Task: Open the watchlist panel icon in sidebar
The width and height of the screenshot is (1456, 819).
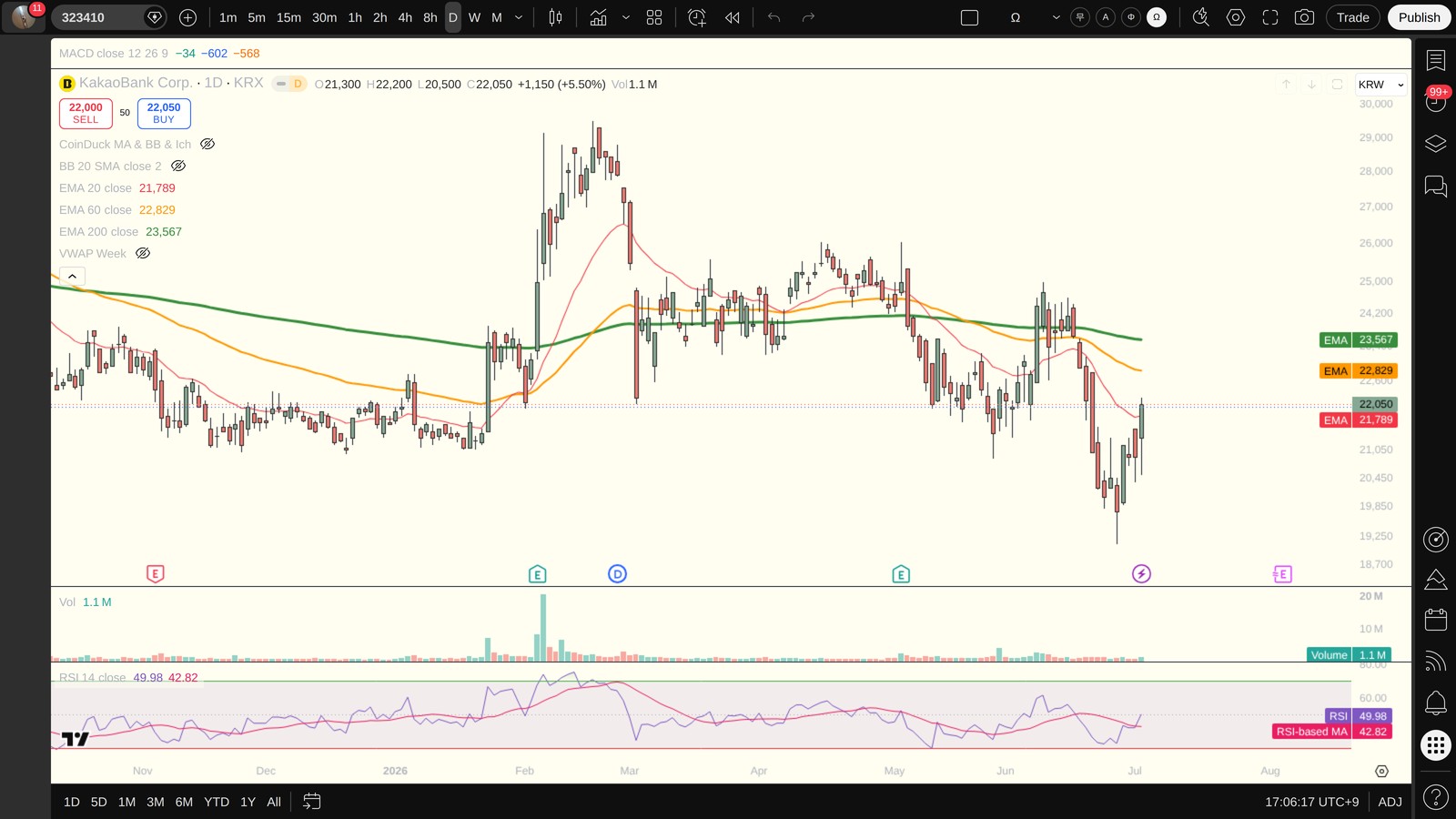Action: point(1436,60)
